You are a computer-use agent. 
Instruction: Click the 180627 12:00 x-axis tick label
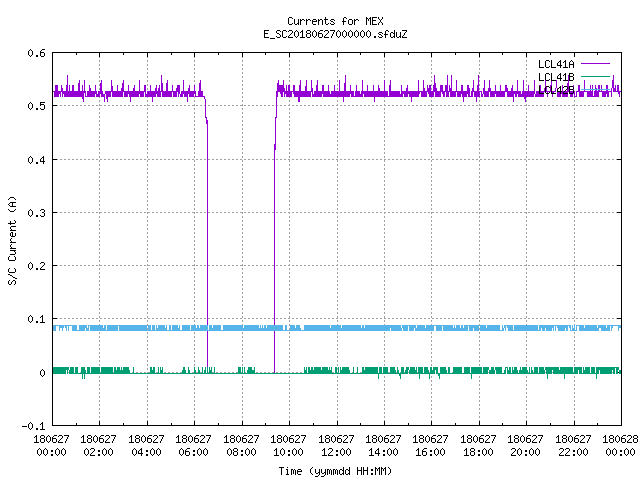pyautogui.click(x=336, y=446)
